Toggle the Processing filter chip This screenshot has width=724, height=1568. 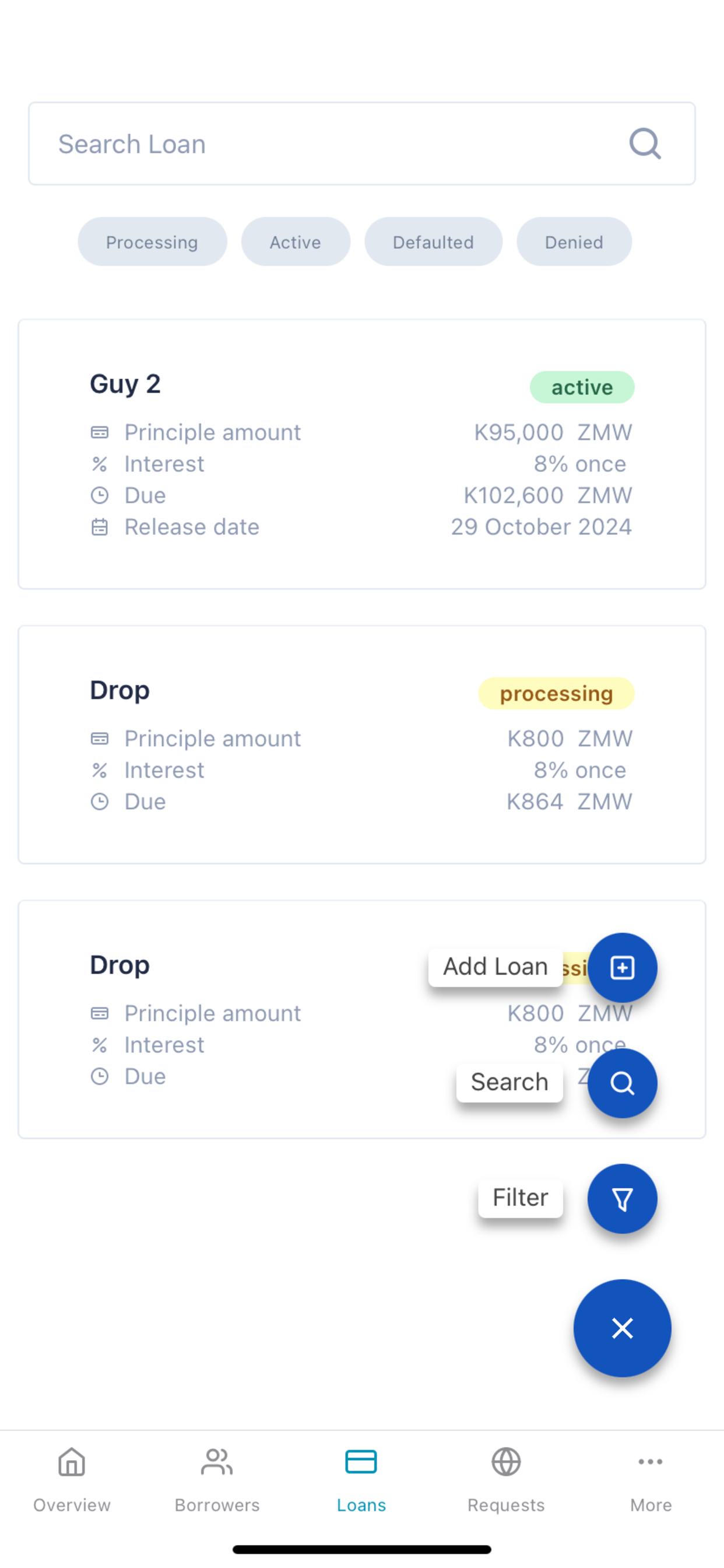click(152, 242)
